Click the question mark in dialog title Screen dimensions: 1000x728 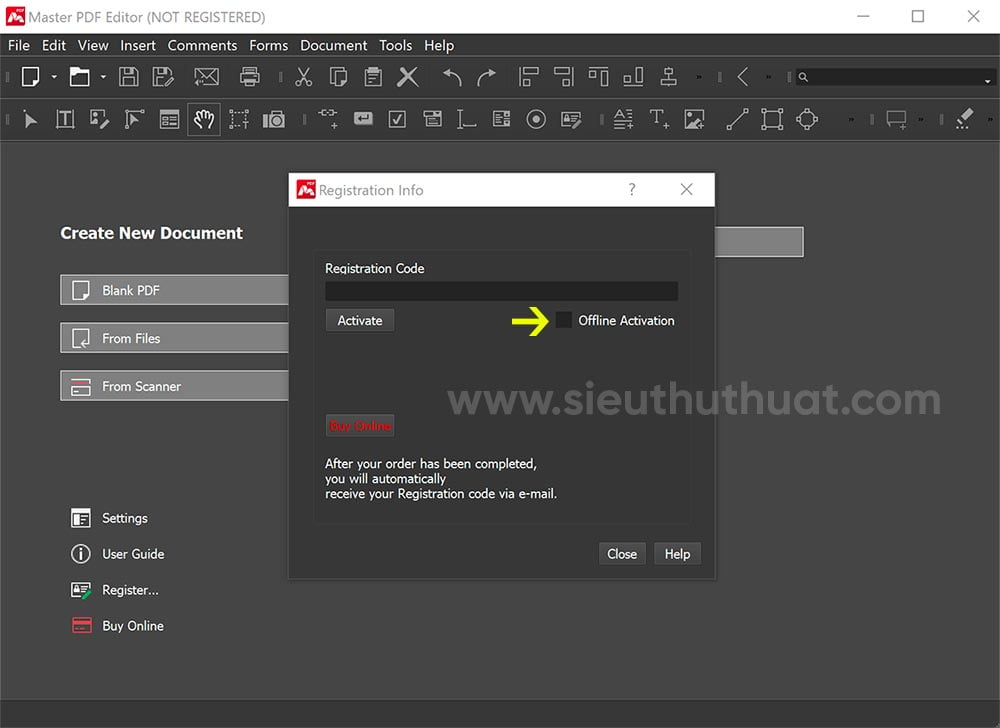631,189
